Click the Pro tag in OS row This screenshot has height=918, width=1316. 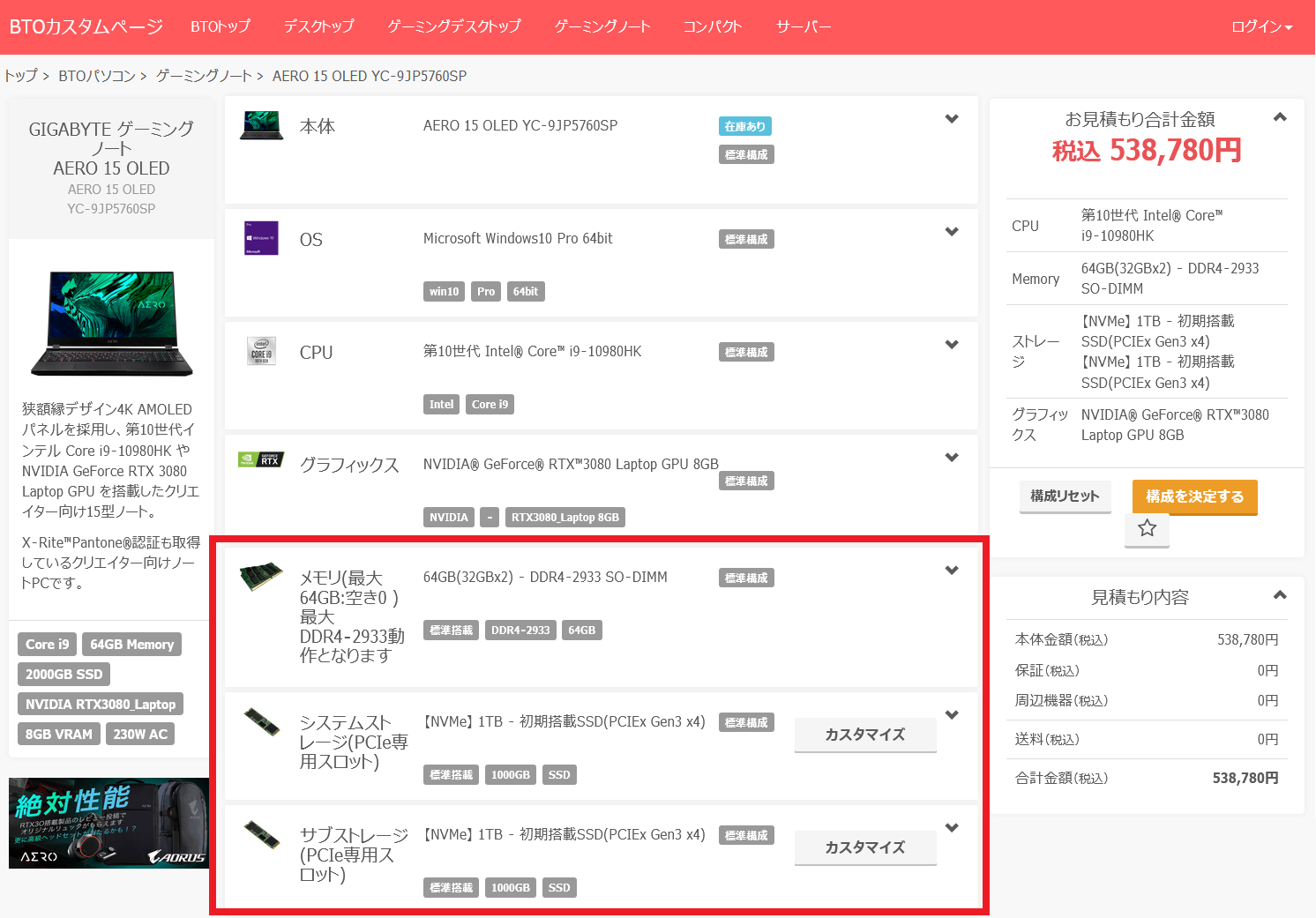tap(486, 292)
